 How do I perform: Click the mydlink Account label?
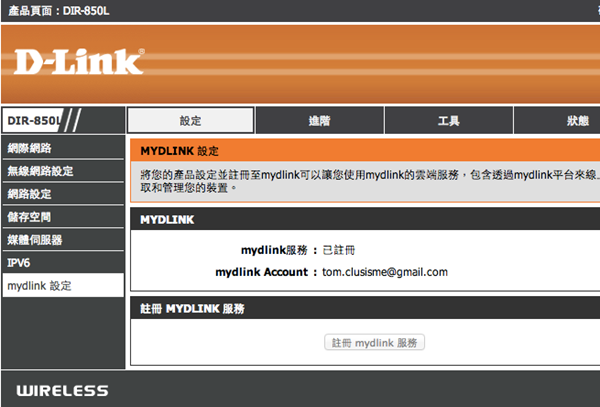[x=261, y=272]
